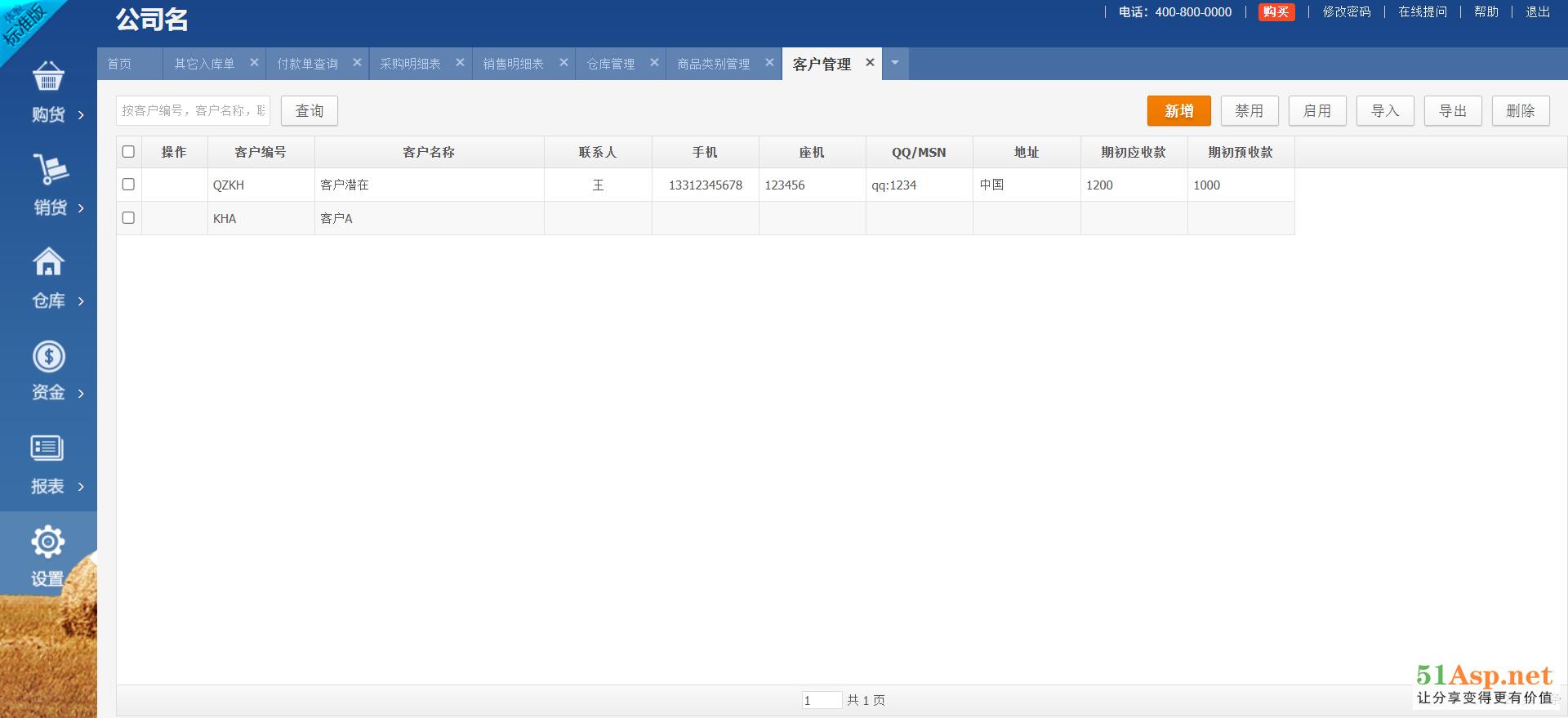Close the 客户管理 tab with X
This screenshot has height=718, width=1568.
click(870, 63)
